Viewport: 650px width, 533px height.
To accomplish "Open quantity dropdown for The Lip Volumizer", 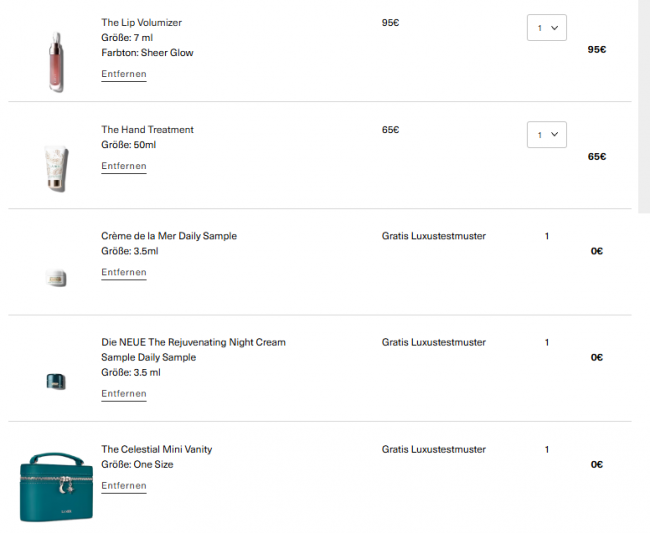I will 546,28.
